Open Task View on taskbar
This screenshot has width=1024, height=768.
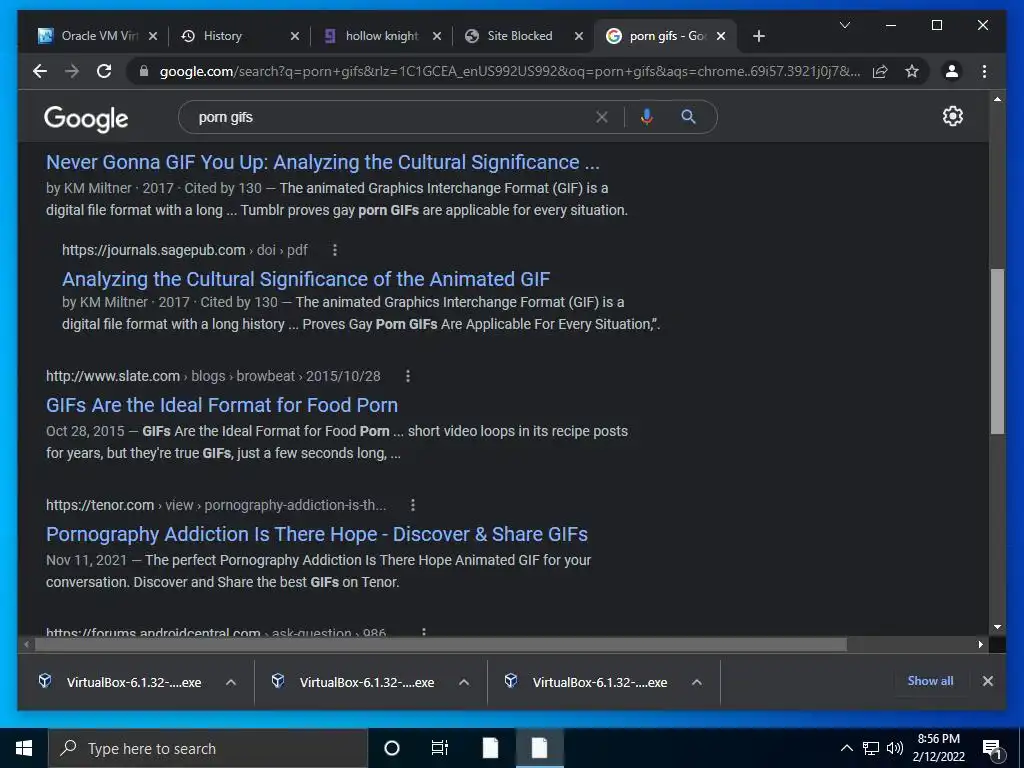point(440,748)
